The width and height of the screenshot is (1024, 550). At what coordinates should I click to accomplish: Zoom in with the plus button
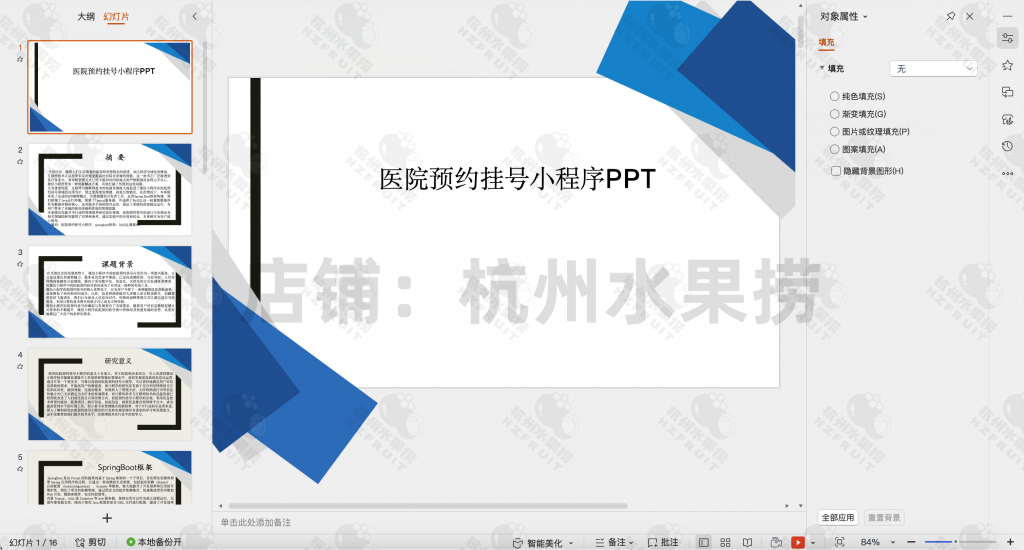1010,542
